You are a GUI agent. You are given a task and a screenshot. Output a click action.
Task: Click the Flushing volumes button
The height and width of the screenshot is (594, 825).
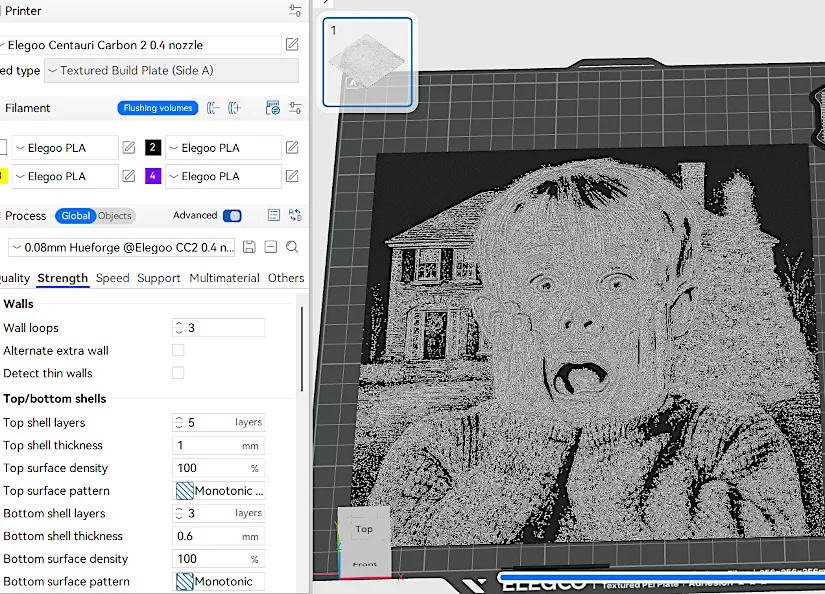pyautogui.click(x=158, y=108)
